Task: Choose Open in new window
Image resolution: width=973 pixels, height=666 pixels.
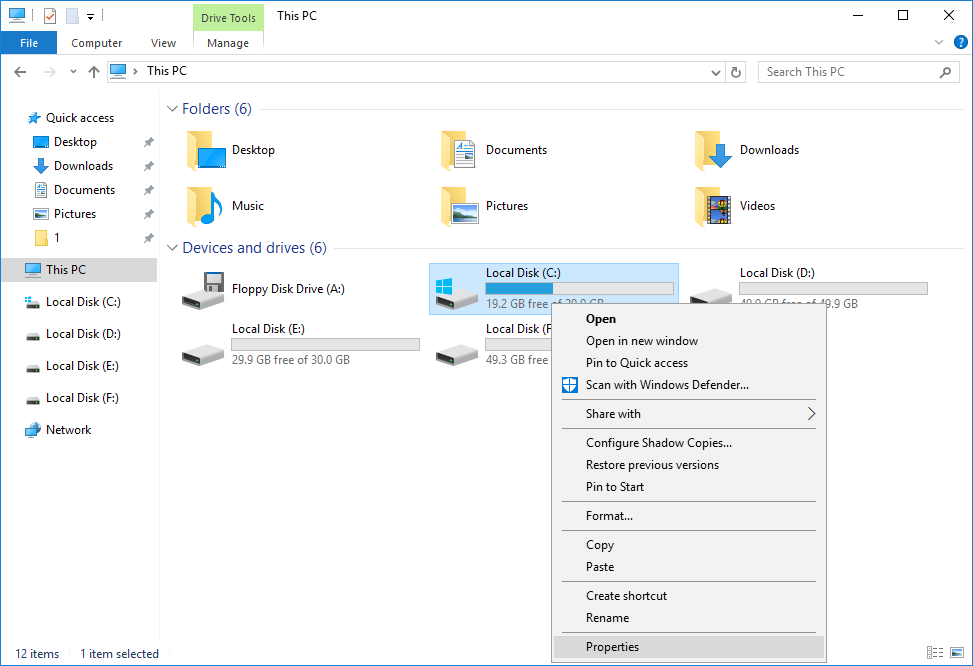Action: [689, 341]
